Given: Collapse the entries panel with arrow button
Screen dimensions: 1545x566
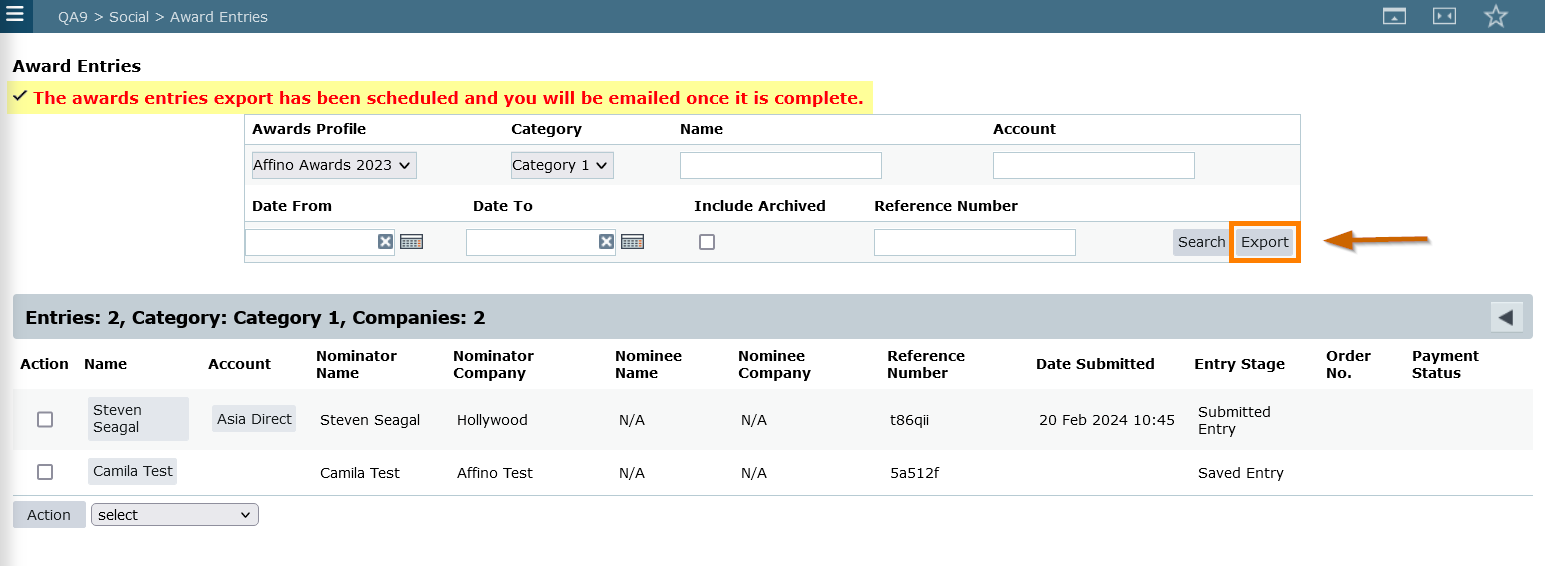Looking at the screenshot, I should coord(1505,317).
